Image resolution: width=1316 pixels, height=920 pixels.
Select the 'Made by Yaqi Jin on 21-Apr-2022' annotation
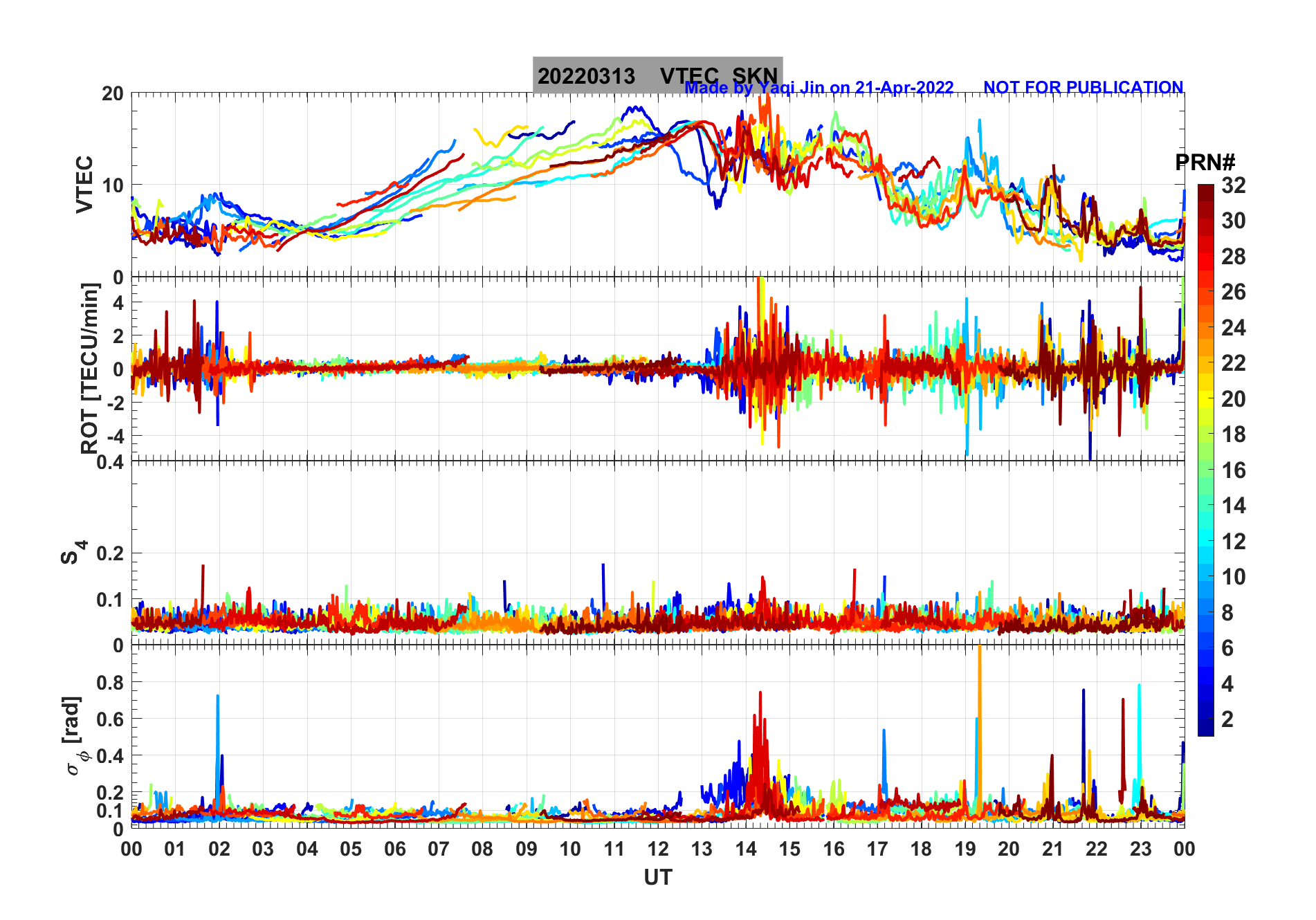pyautogui.click(x=819, y=88)
